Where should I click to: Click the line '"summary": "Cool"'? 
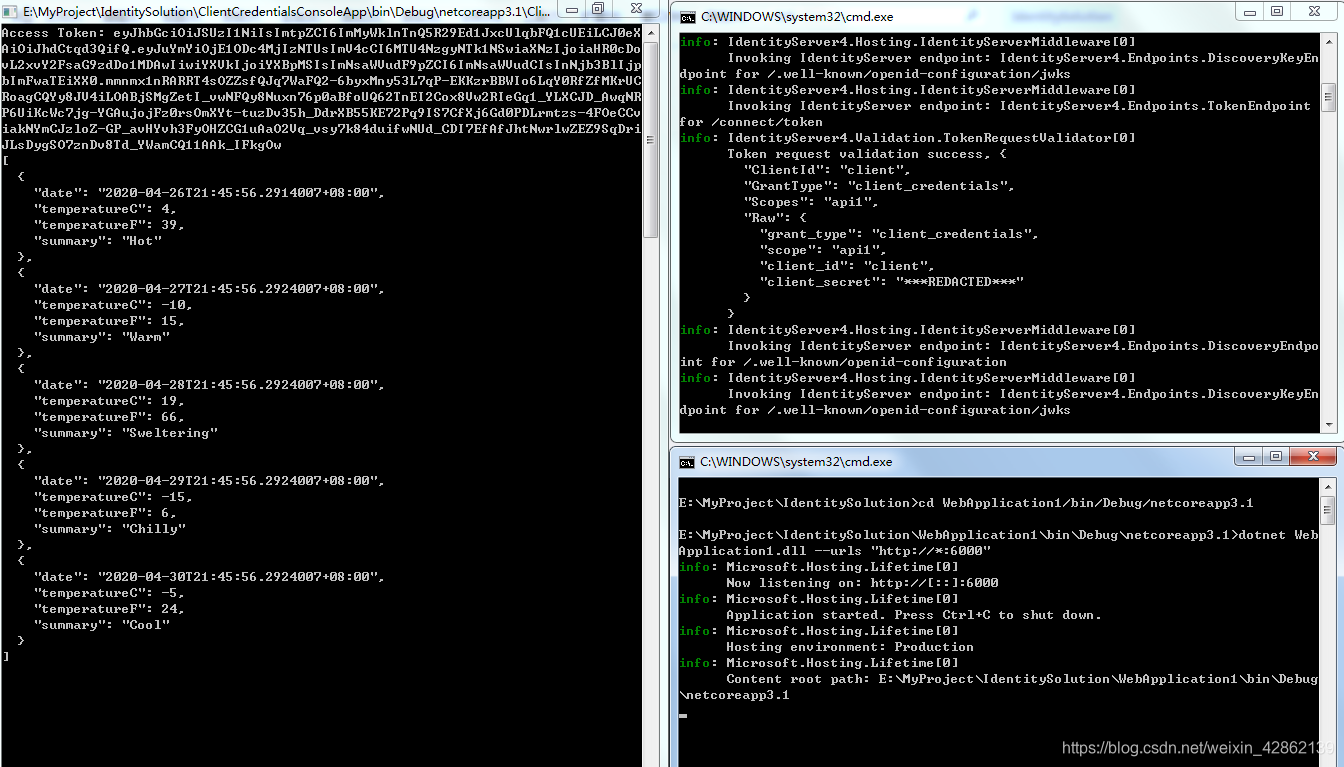[101, 625]
